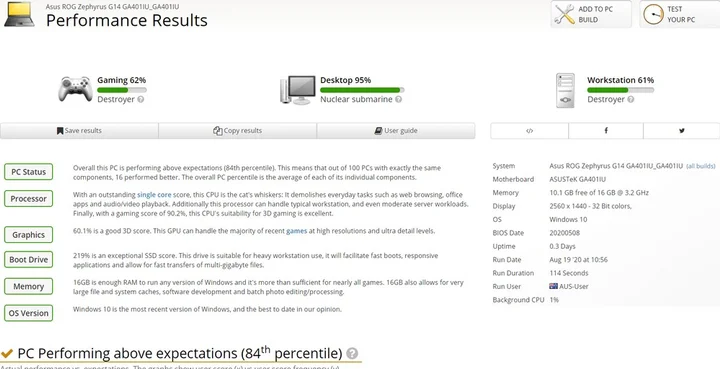Click the help icon after 84th percentile heading
The image size is (720, 369).
352,353
